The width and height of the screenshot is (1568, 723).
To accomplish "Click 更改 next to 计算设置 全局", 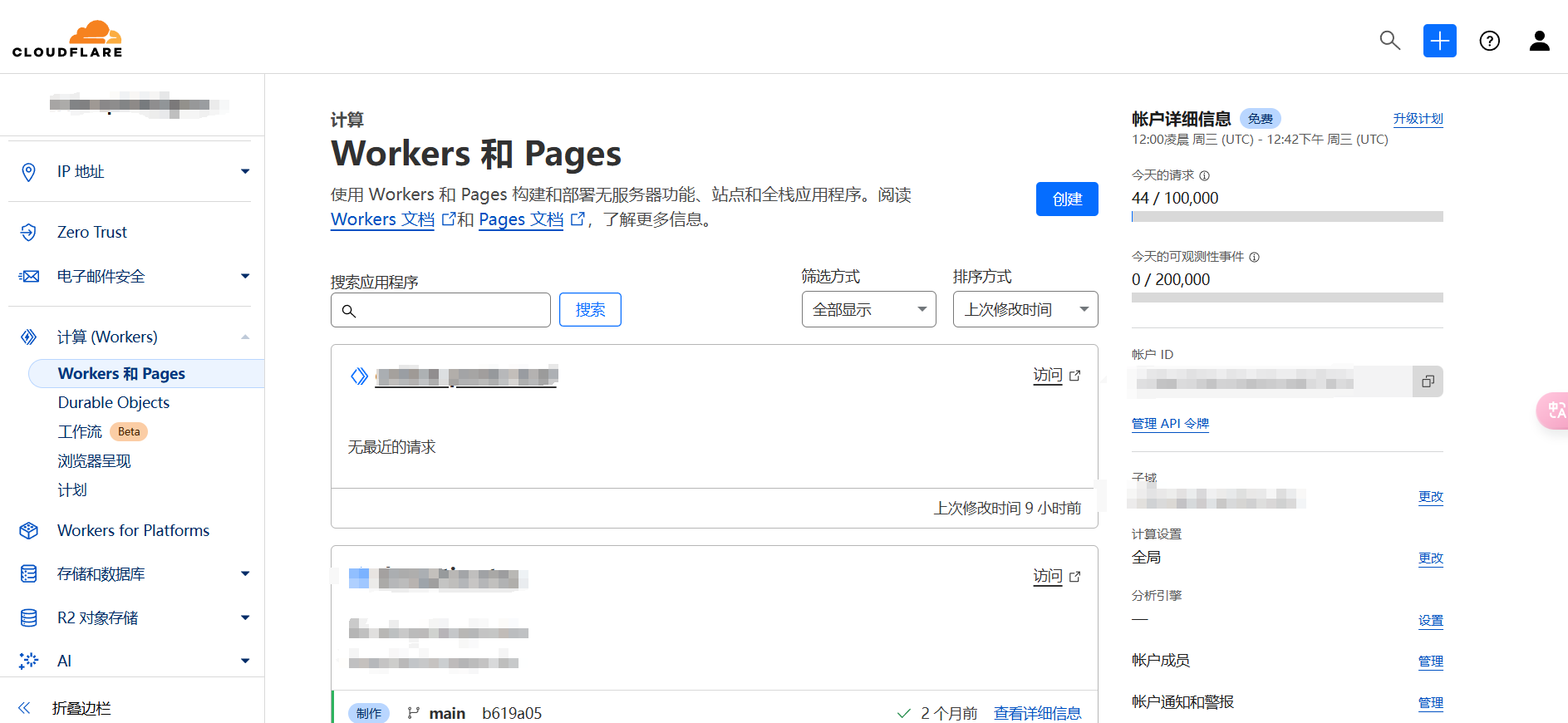I will (x=1431, y=558).
